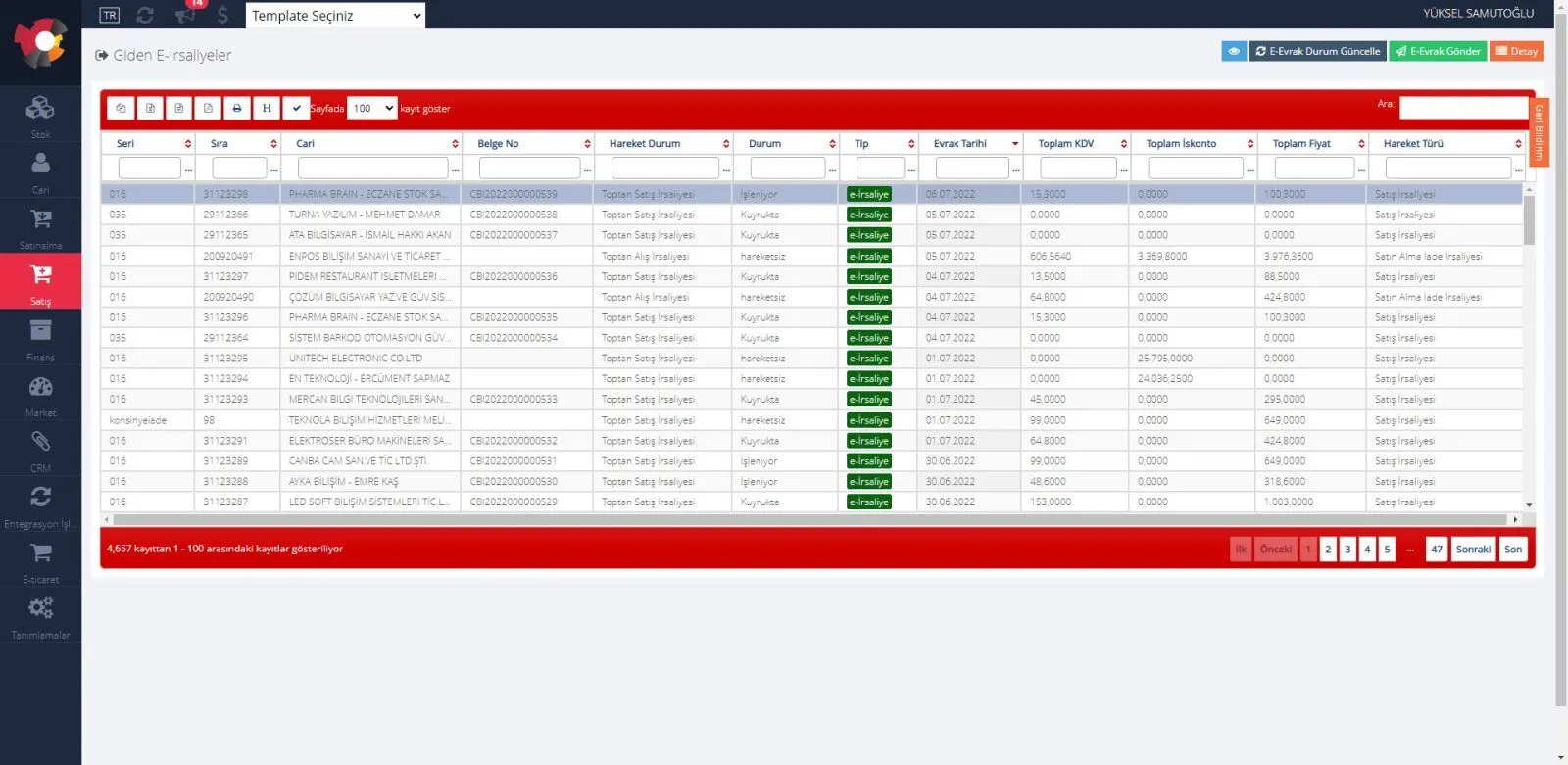The image size is (1568, 765).
Task: Click E-Evrak Durum Güncelle button
Action: pyautogui.click(x=1318, y=51)
